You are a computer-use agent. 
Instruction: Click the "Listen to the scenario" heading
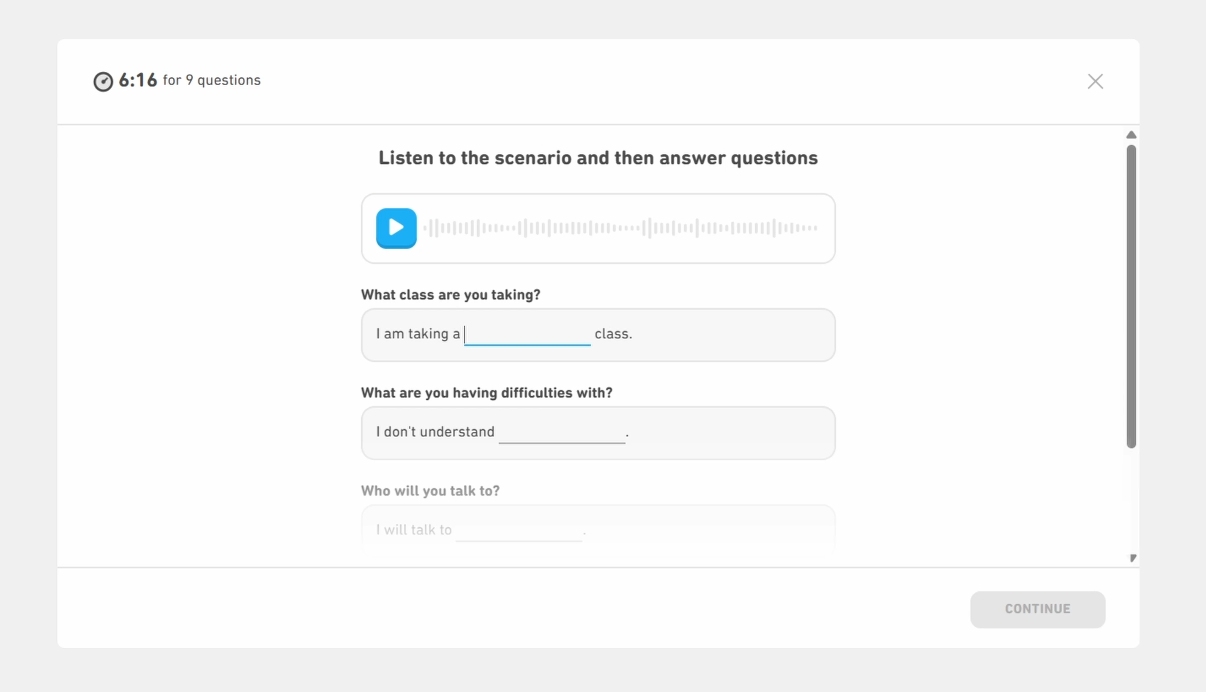(x=598, y=158)
